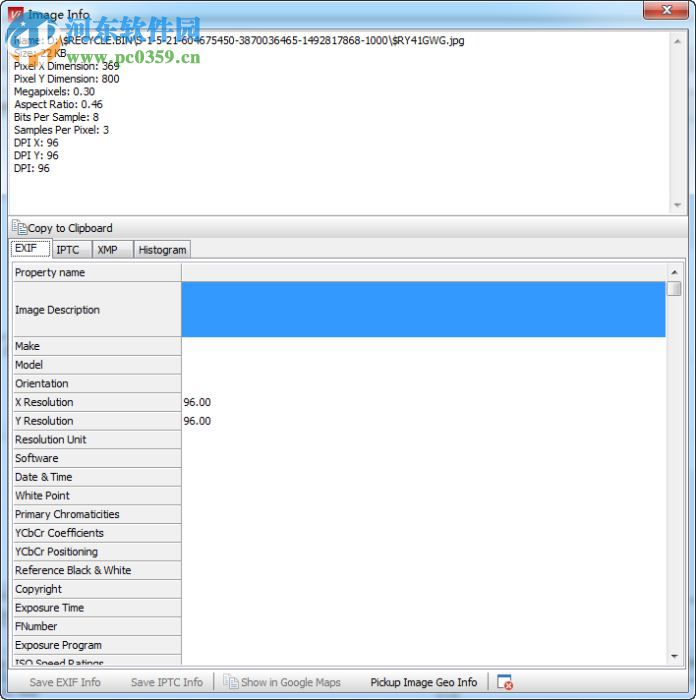The height and width of the screenshot is (700, 696).
Task: Select the White Point property row
Action: [97, 496]
